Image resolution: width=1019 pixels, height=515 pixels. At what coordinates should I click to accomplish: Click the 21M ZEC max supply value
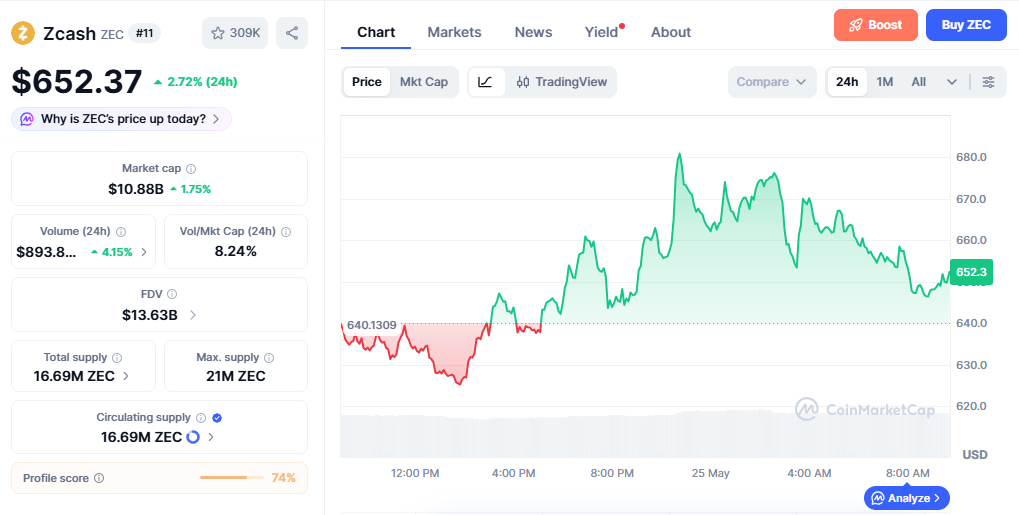click(236, 376)
